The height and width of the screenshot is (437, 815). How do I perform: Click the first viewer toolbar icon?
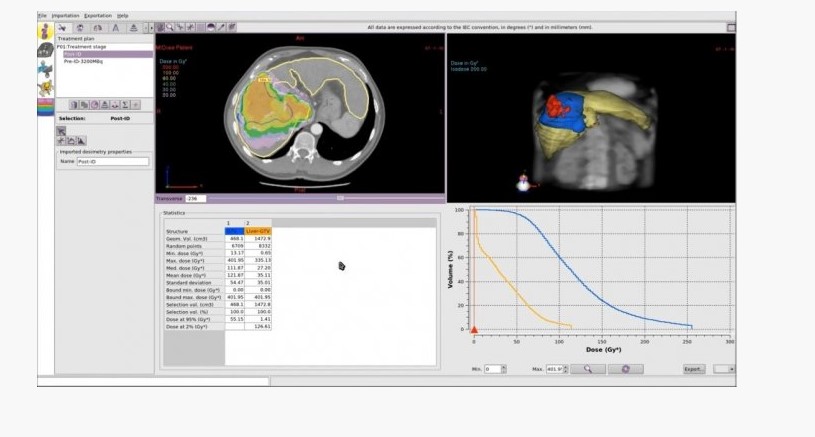pos(161,28)
